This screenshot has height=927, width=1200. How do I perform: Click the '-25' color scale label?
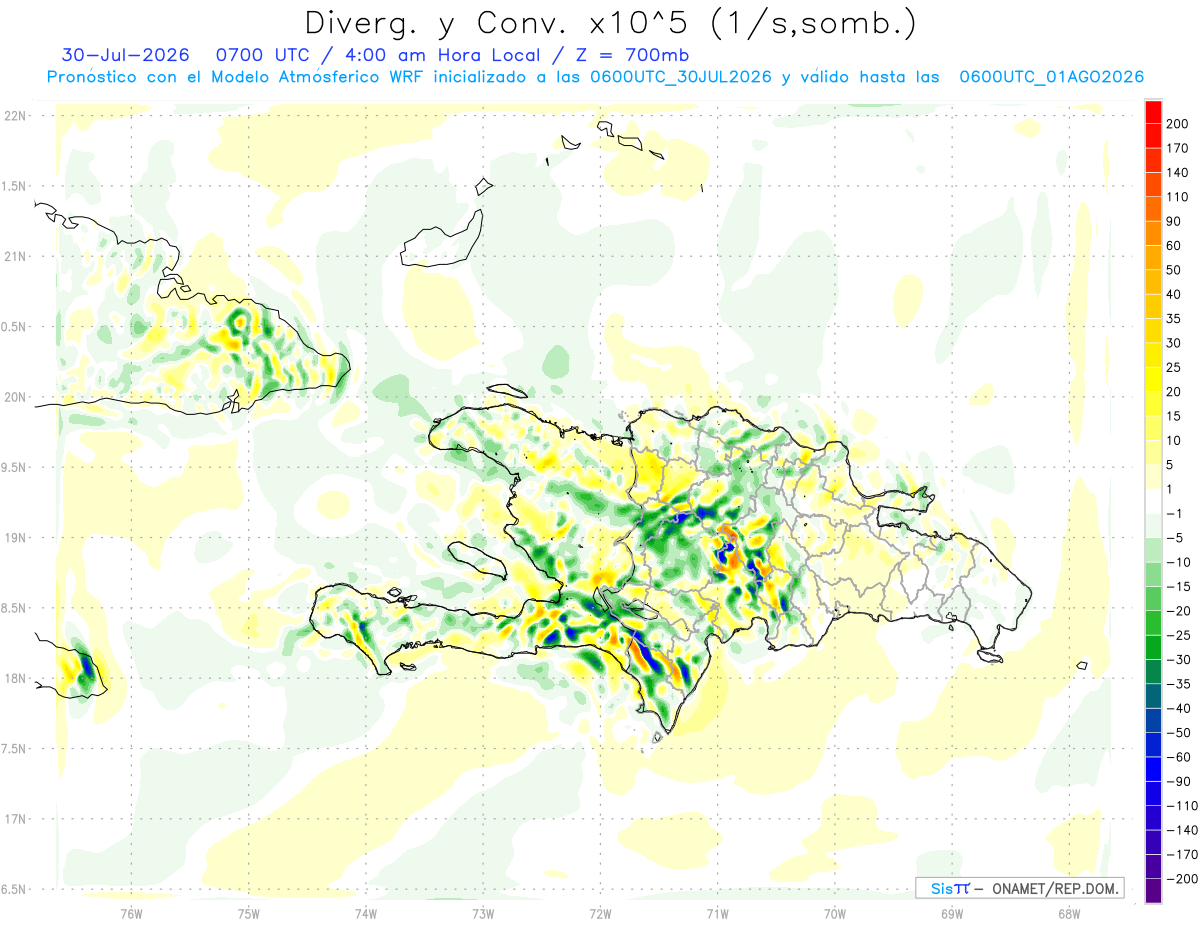(1177, 636)
